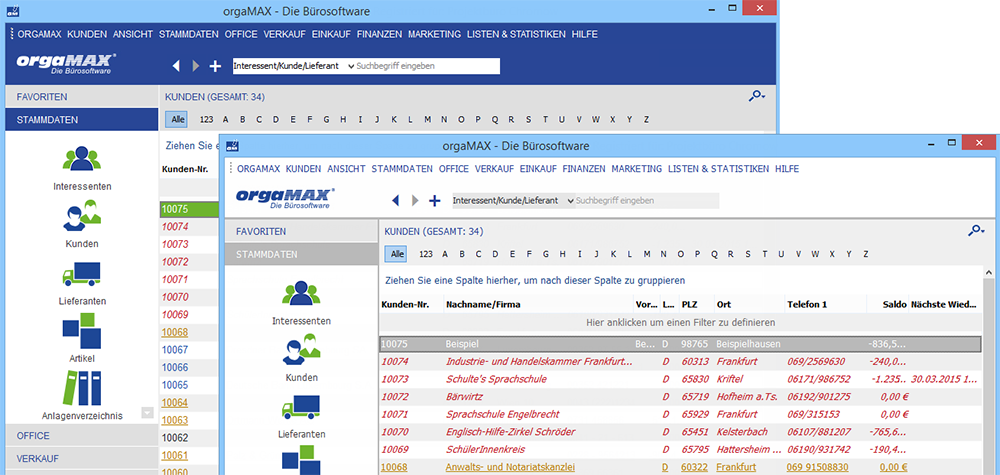Image resolution: width=1000 pixels, height=475 pixels.
Task: Open Kunden icon in back window sidebar
Action: coord(82,216)
